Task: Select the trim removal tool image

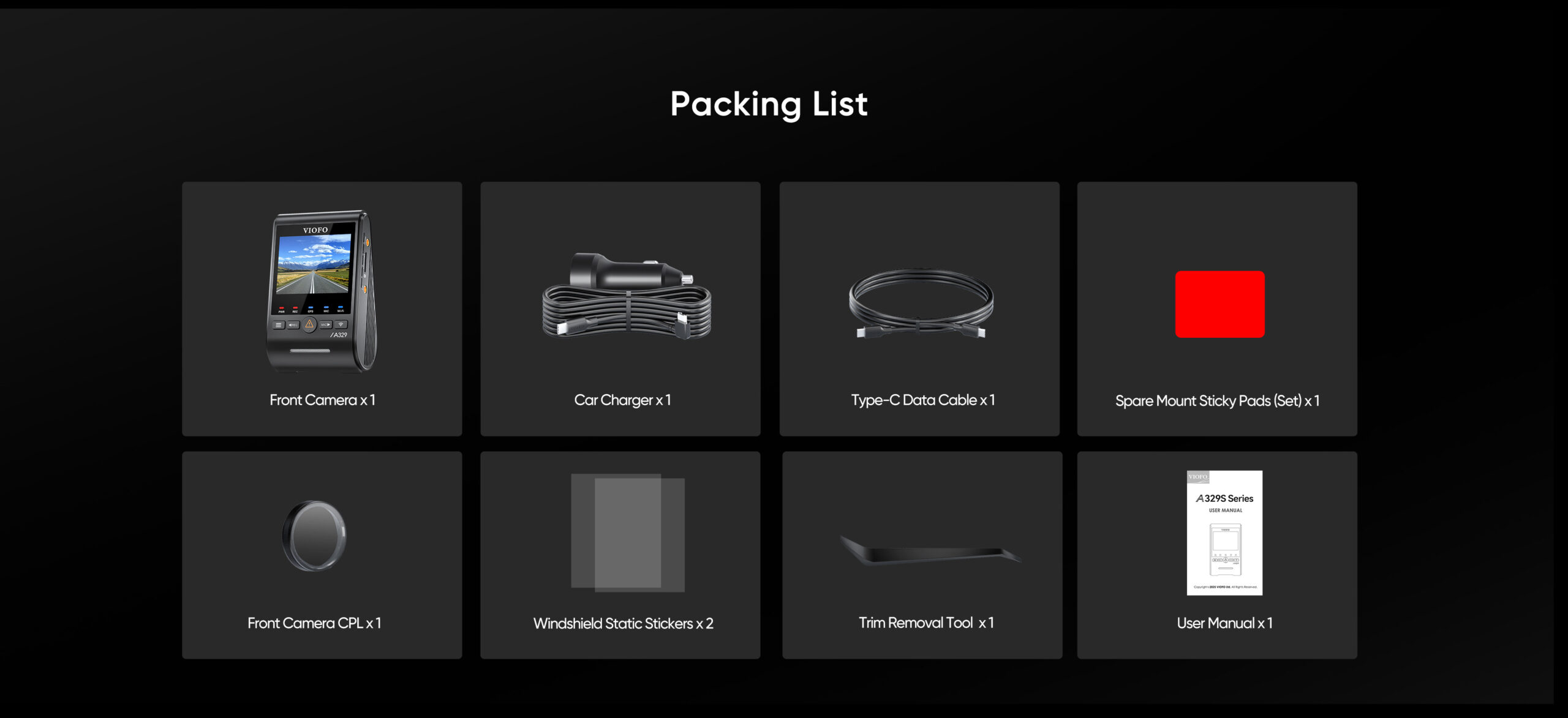Action: 930,550
